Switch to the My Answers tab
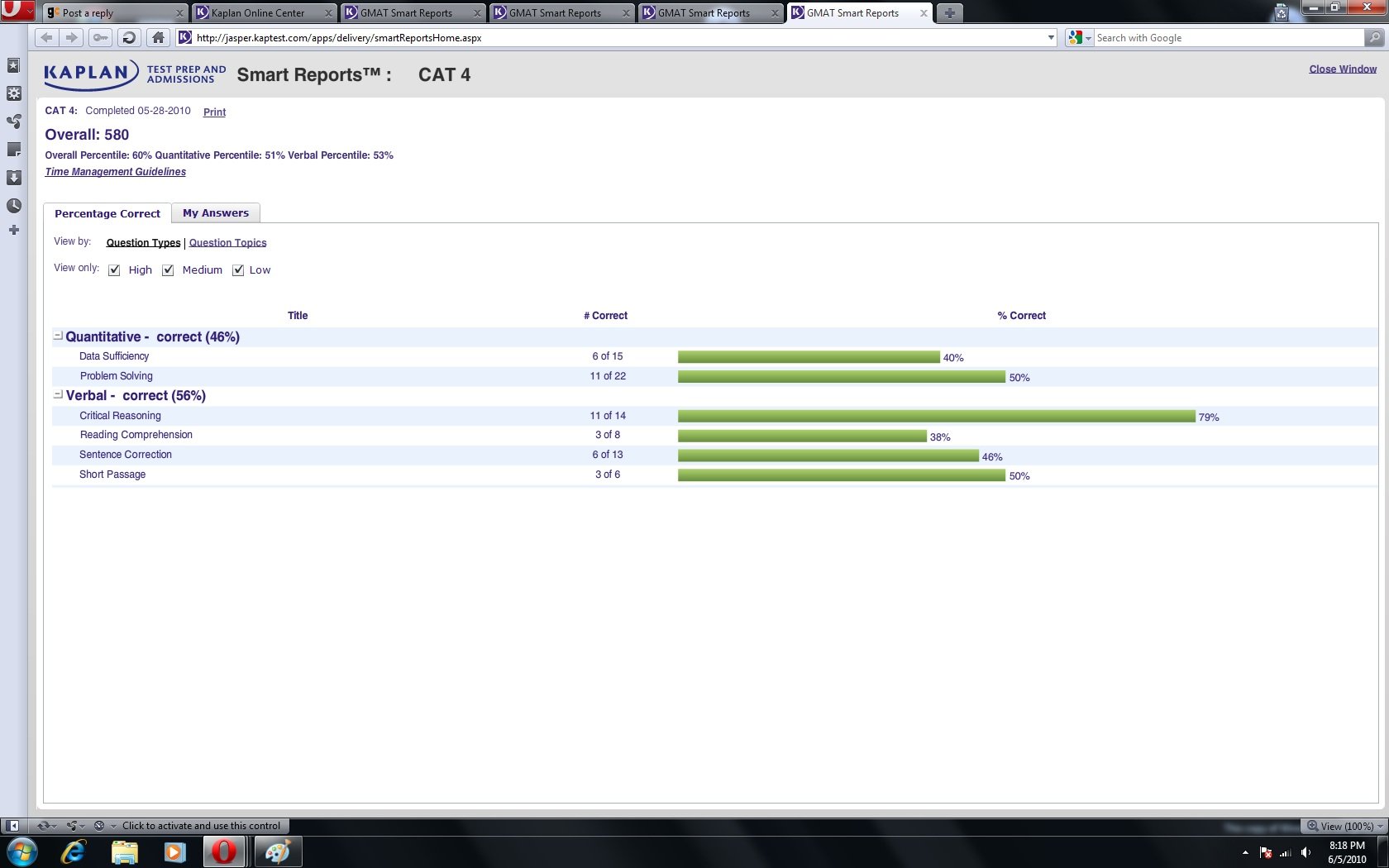This screenshot has height=868, width=1389. [x=216, y=213]
